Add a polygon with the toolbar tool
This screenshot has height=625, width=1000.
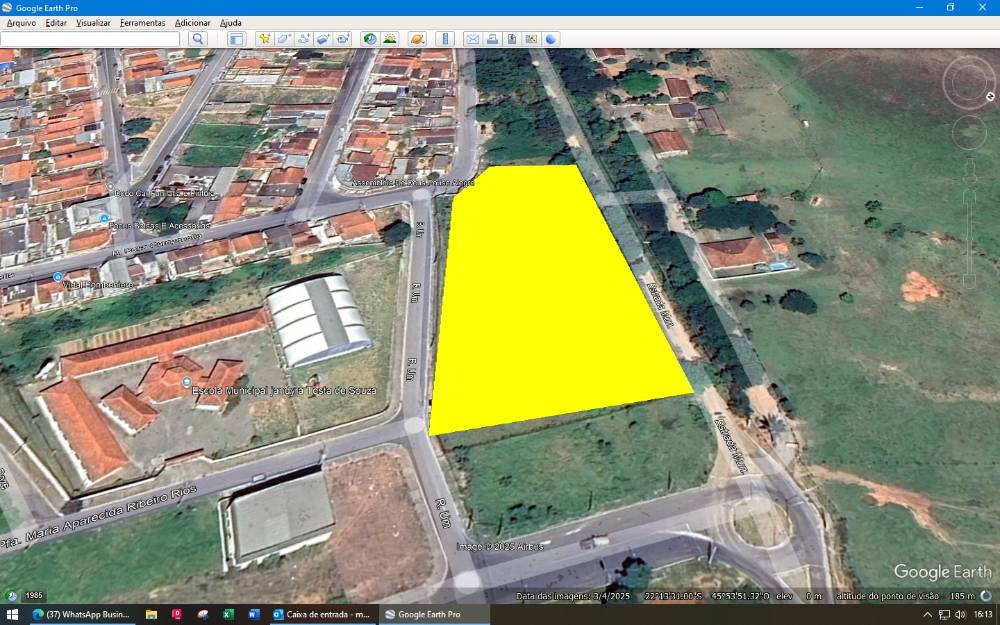(x=284, y=39)
